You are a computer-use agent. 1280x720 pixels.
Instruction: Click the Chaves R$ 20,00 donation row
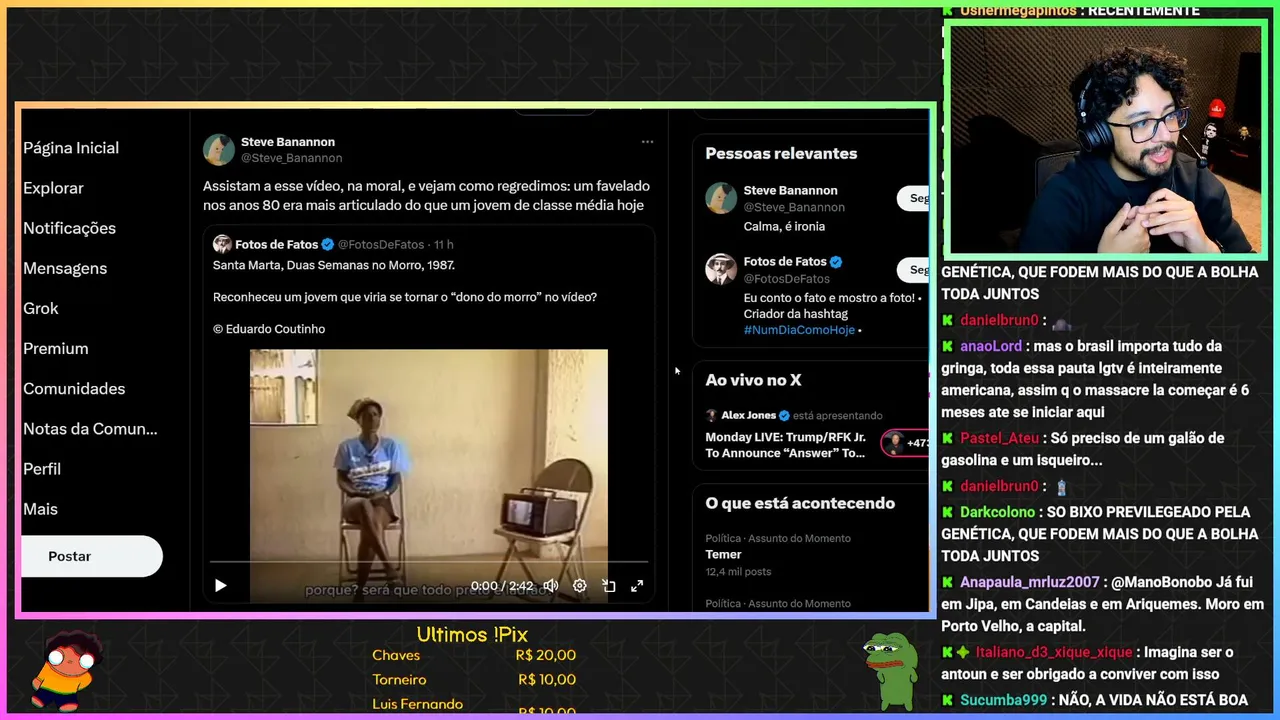(474, 655)
